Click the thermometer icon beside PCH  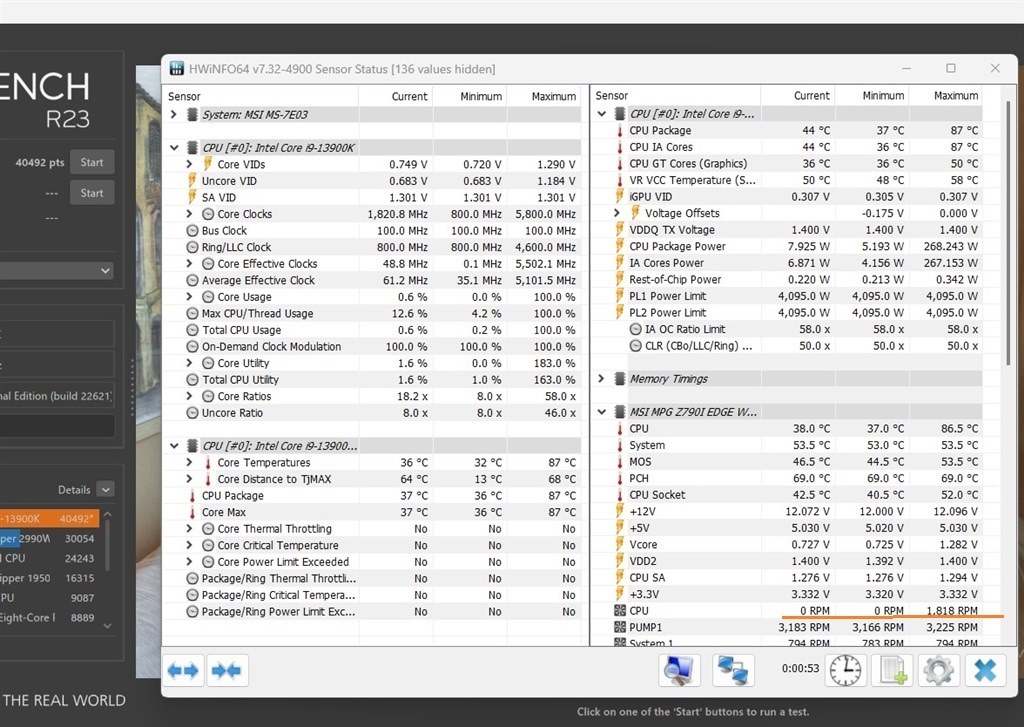[620, 478]
